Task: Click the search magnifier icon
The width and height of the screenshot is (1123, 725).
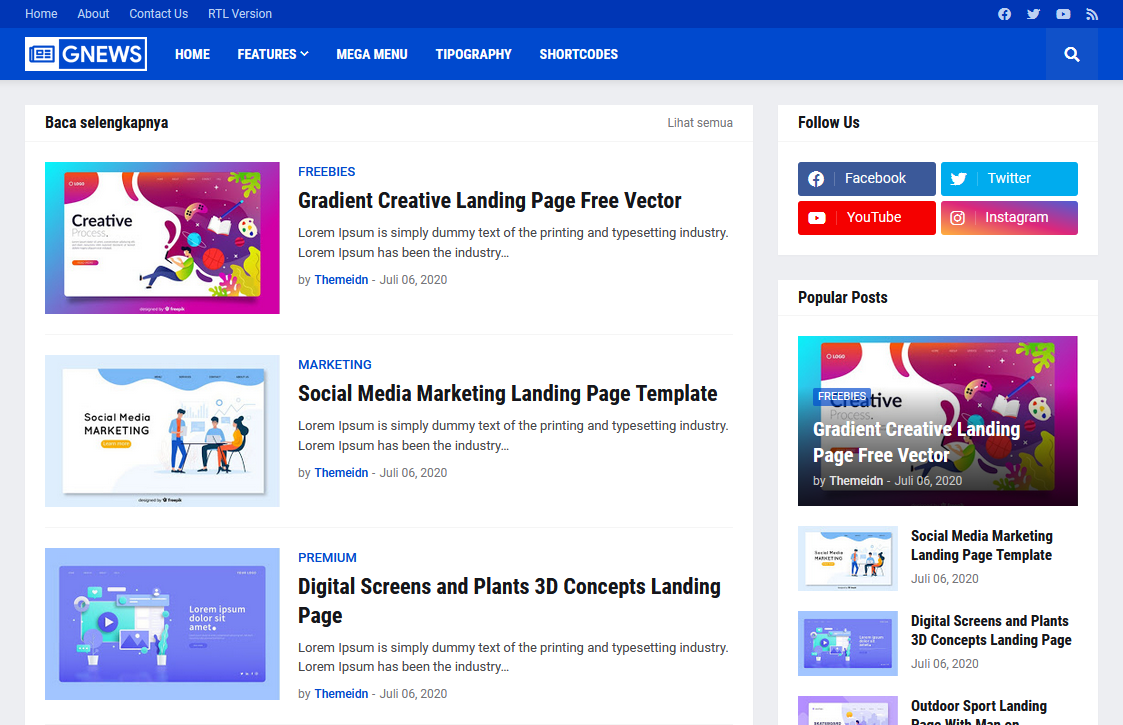Action: pyautogui.click(x=1071, y=54)
